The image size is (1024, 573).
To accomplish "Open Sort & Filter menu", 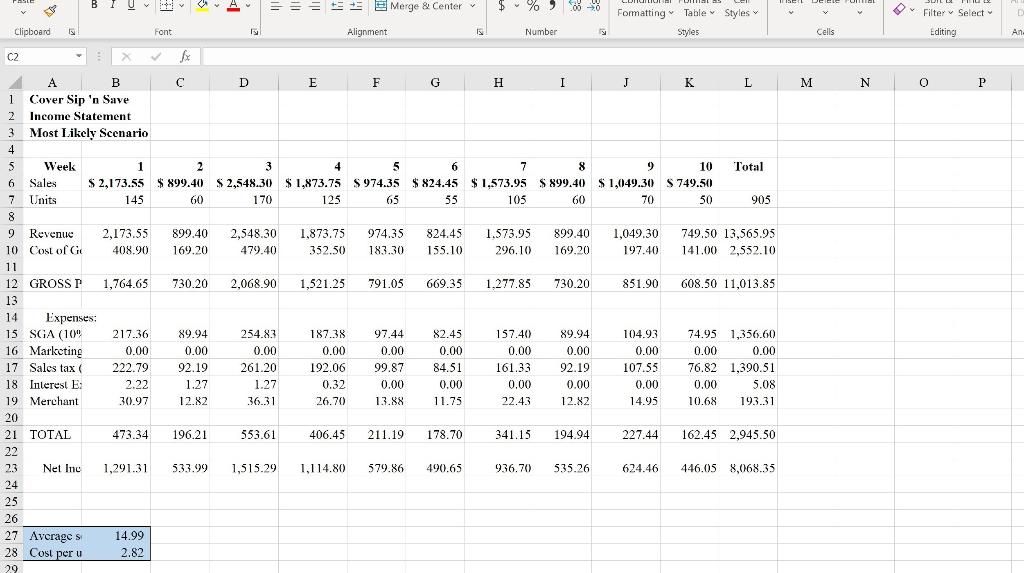I will point(938,9).
